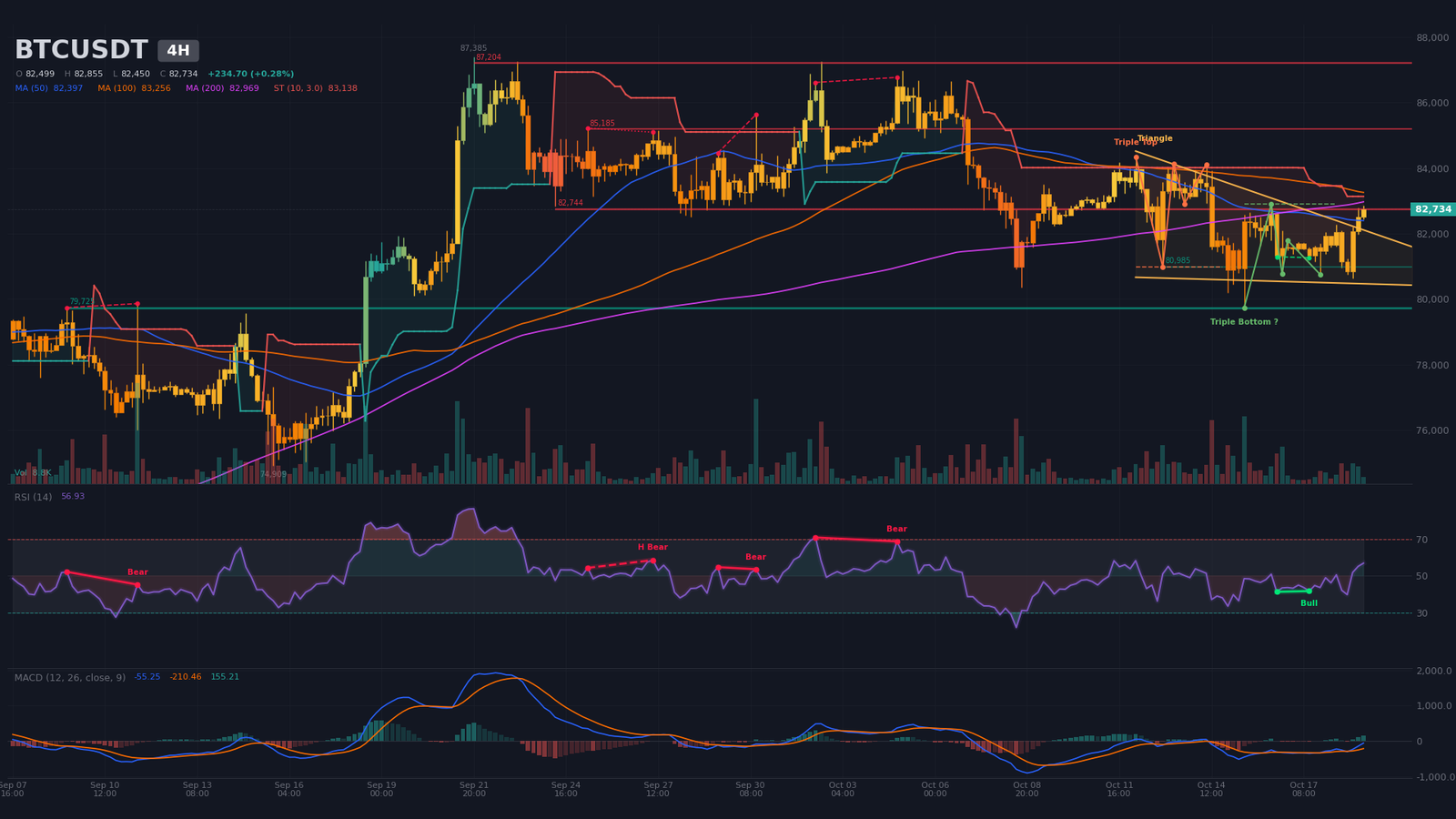1456x819 pixels.
Task: Click the 87,385 peak price label
Action: [x=473, y=48]
